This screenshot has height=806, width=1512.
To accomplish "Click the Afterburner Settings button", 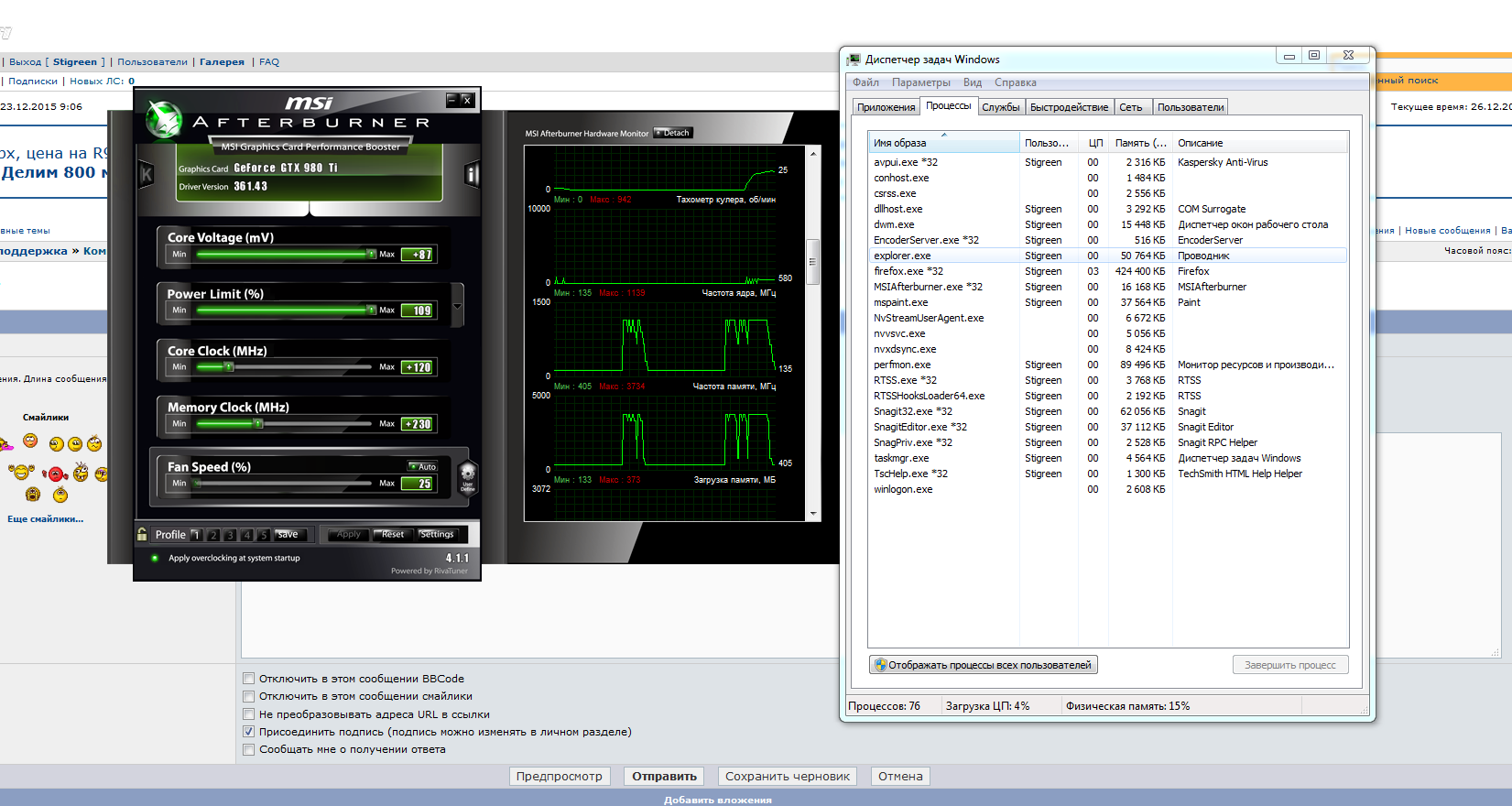I will (x=437, y=534).
